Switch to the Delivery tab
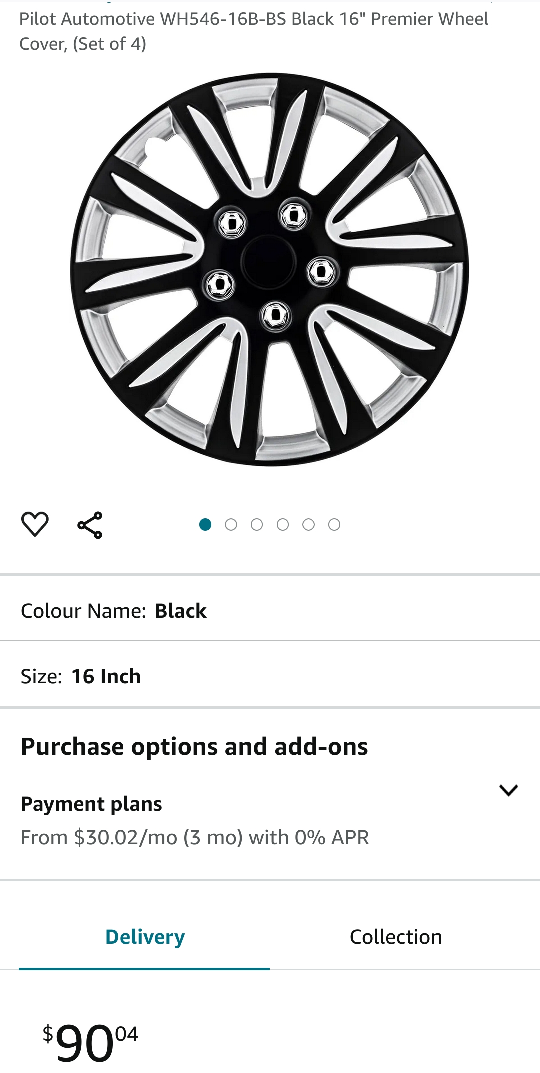This screenshot has height=1073, width=540. tap(144, 937)
